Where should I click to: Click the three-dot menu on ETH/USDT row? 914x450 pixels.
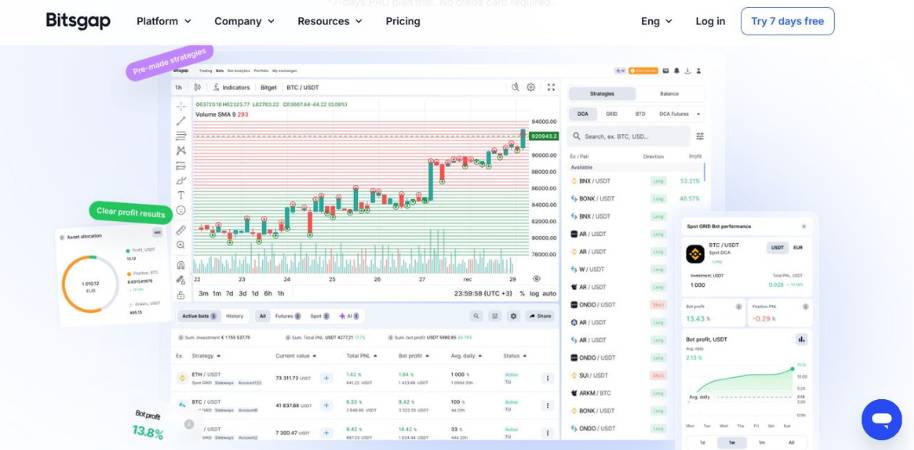point(547,378)
